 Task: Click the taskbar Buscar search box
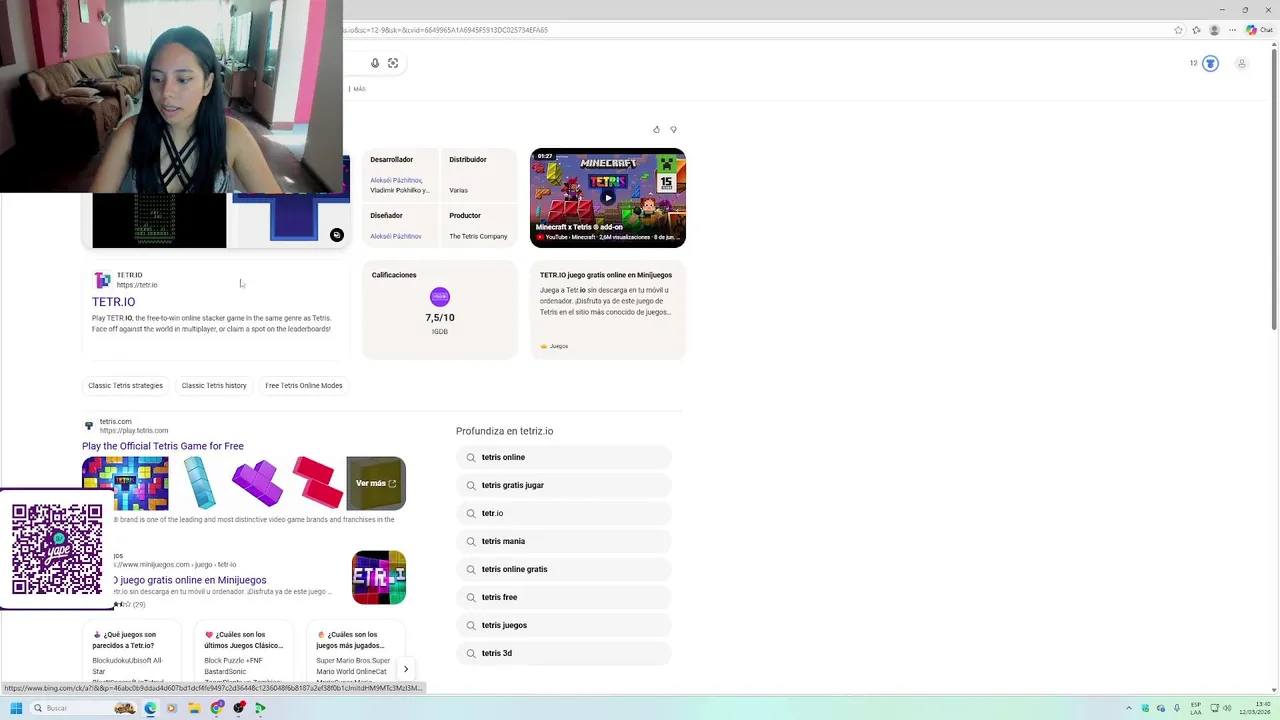pyautogui.click(x=82, y=708)
